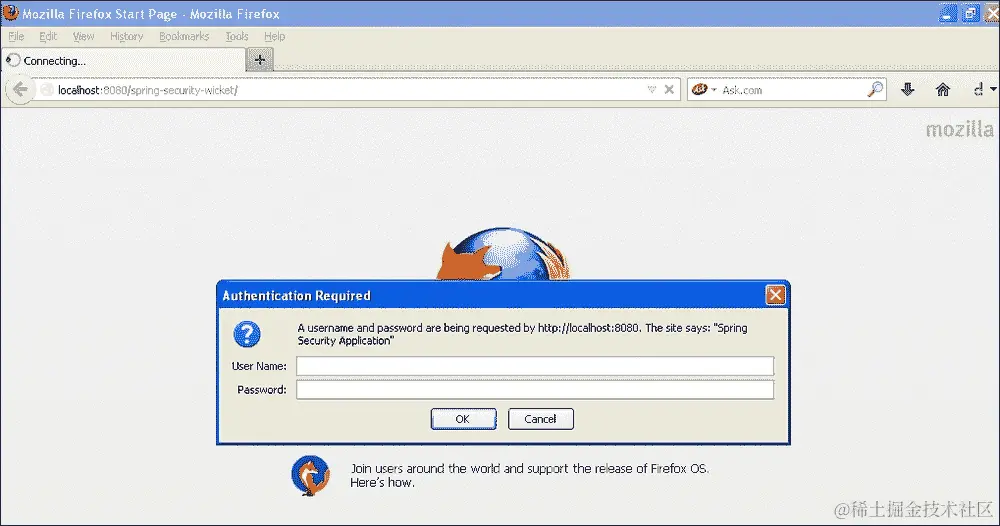Click the page icon beside localhost URL
The width and height of the screenshot is (1000, 526).
pyautogui.click(x=47, y=90)
